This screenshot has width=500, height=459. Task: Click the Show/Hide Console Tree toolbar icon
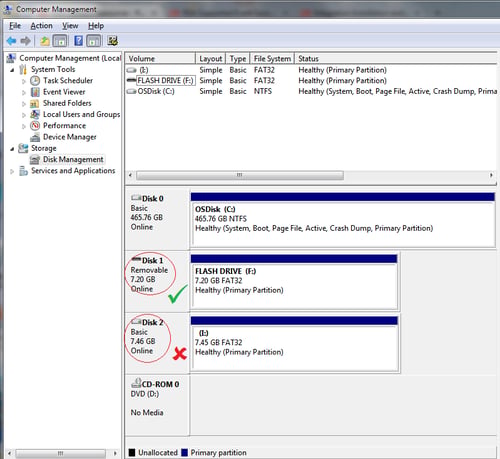click(x=60, y=41)
